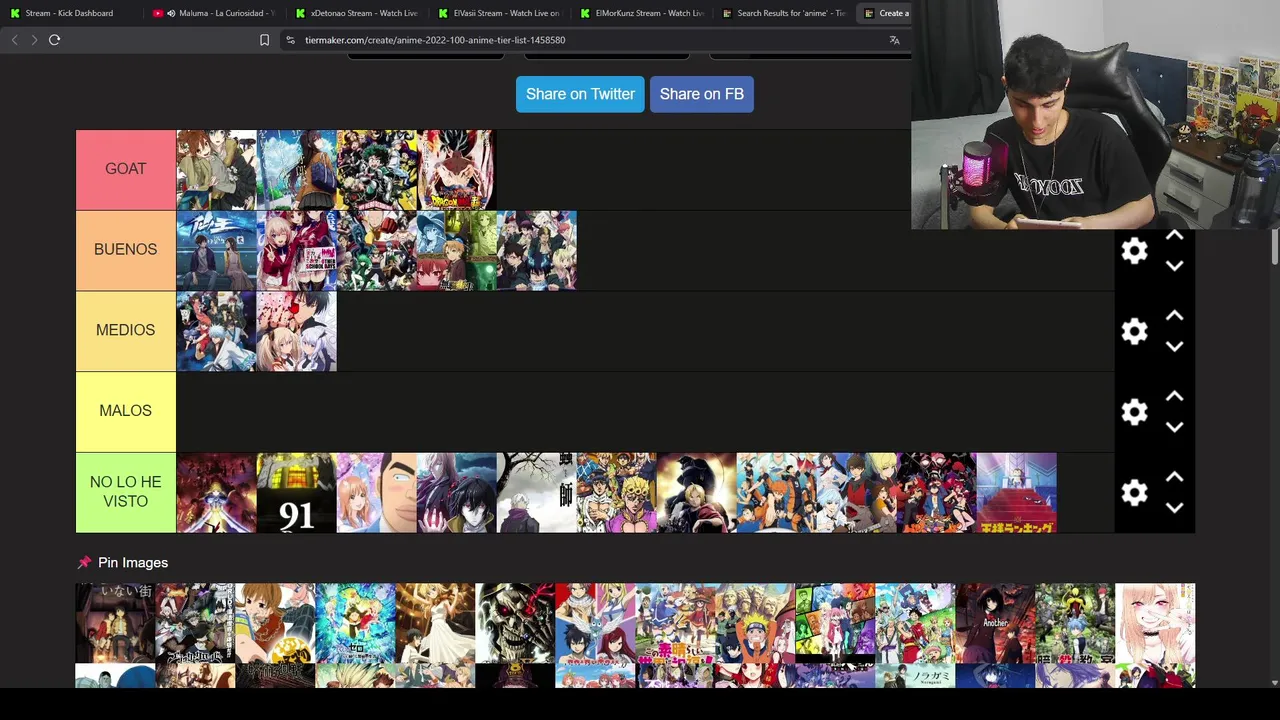Pick Fairy Tail image in pin images
The width and height of the screenshot is (1280, 720).
(595, 624)
